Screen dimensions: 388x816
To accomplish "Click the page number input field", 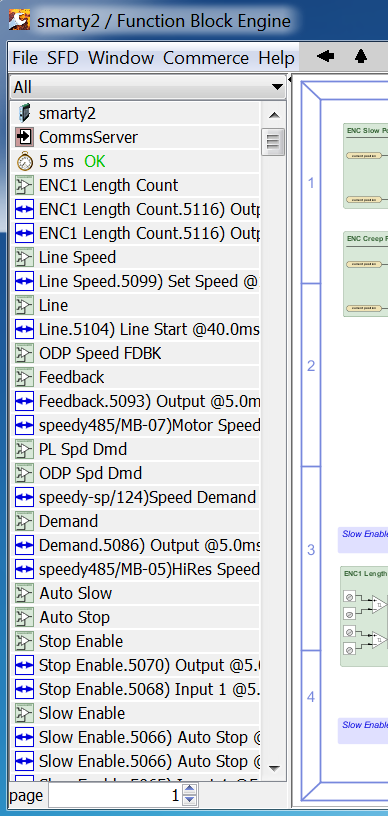I will (x=114, y=796).
